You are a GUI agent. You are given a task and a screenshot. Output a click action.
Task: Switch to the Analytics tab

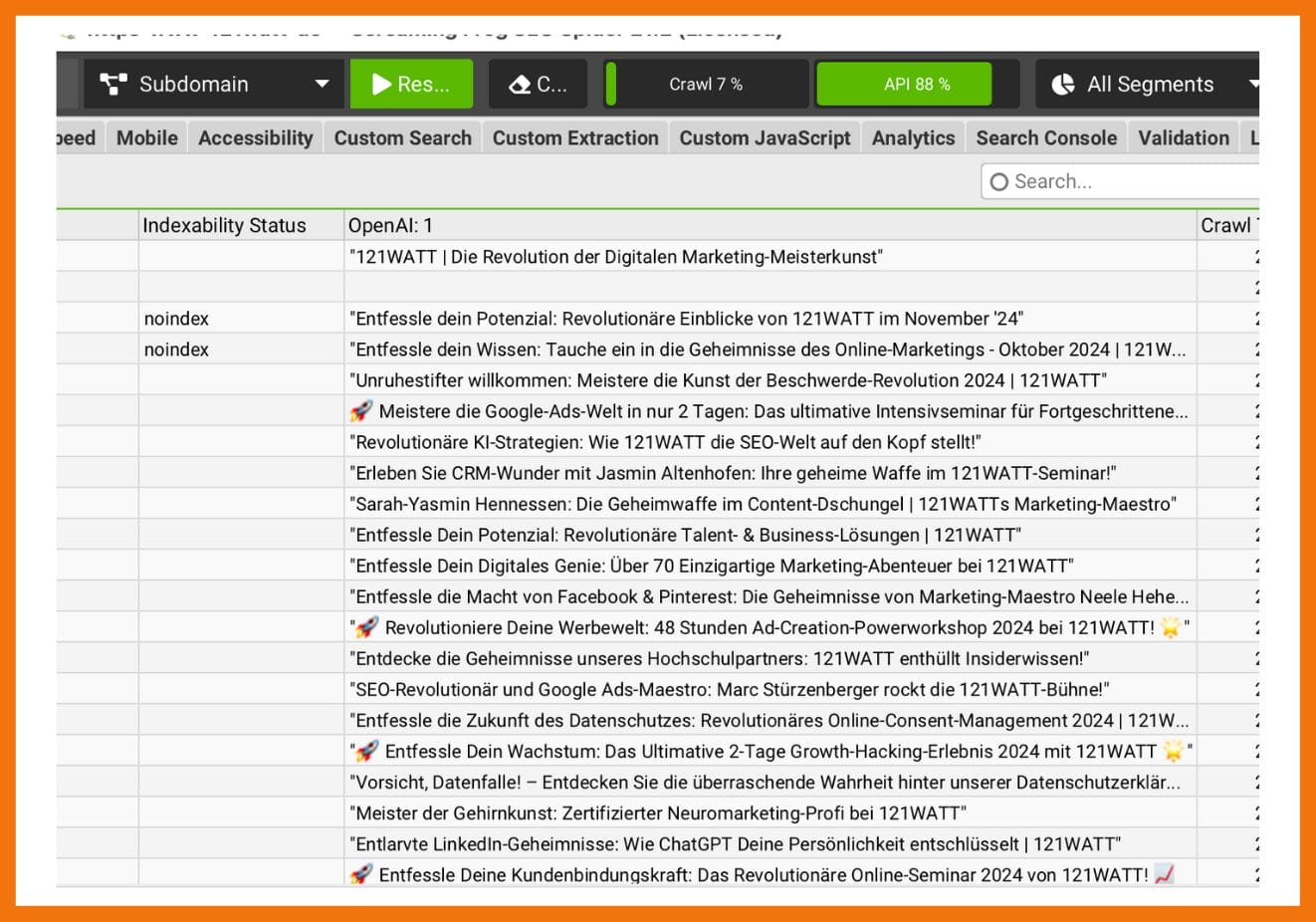[913, 138]
